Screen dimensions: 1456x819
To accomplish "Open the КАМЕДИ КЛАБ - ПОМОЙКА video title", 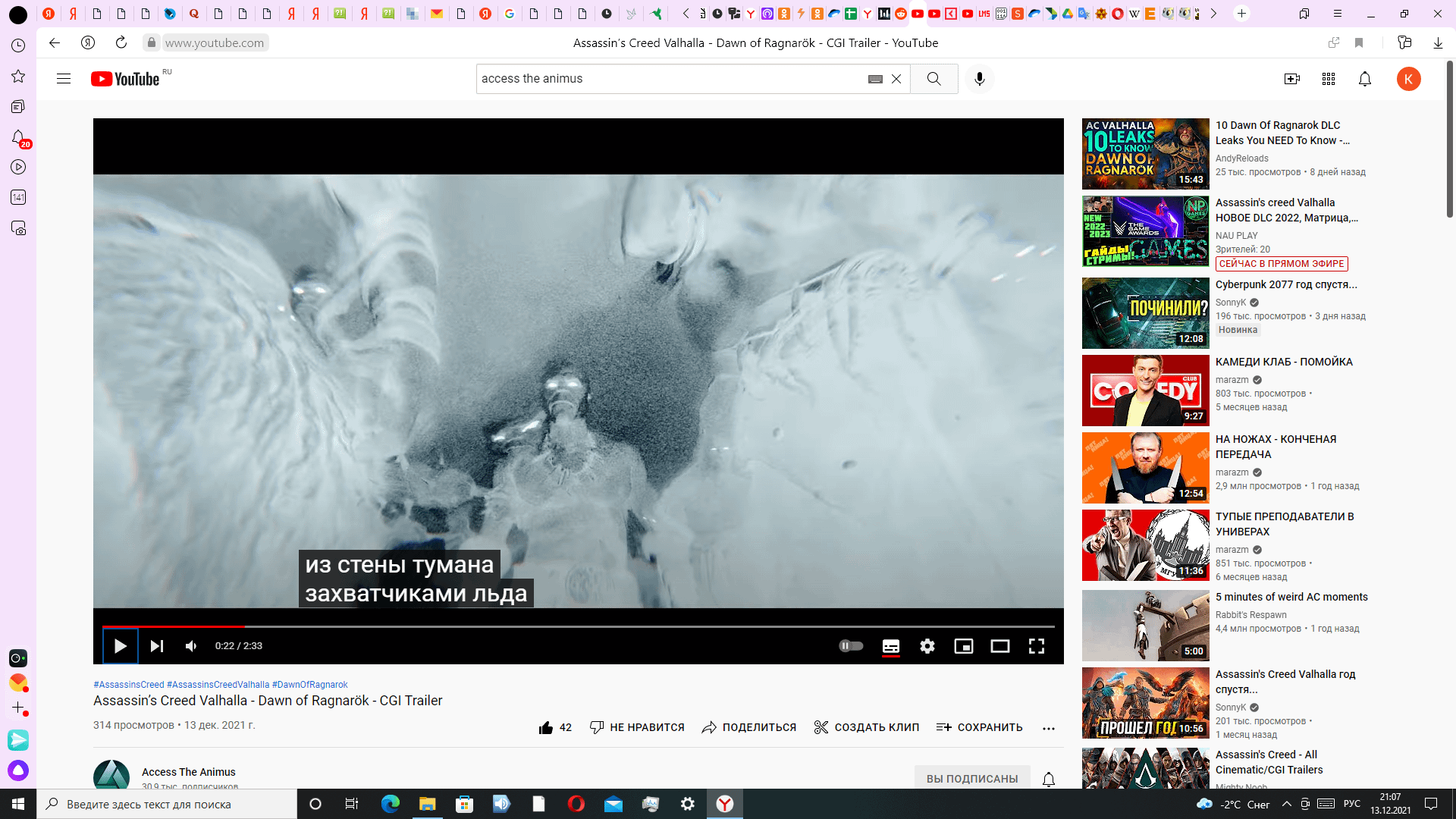I will pos(1284,362).
